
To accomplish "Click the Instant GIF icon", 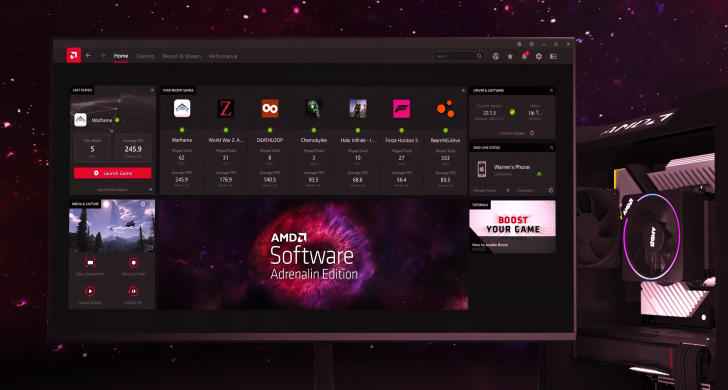I will pos(134,291).
